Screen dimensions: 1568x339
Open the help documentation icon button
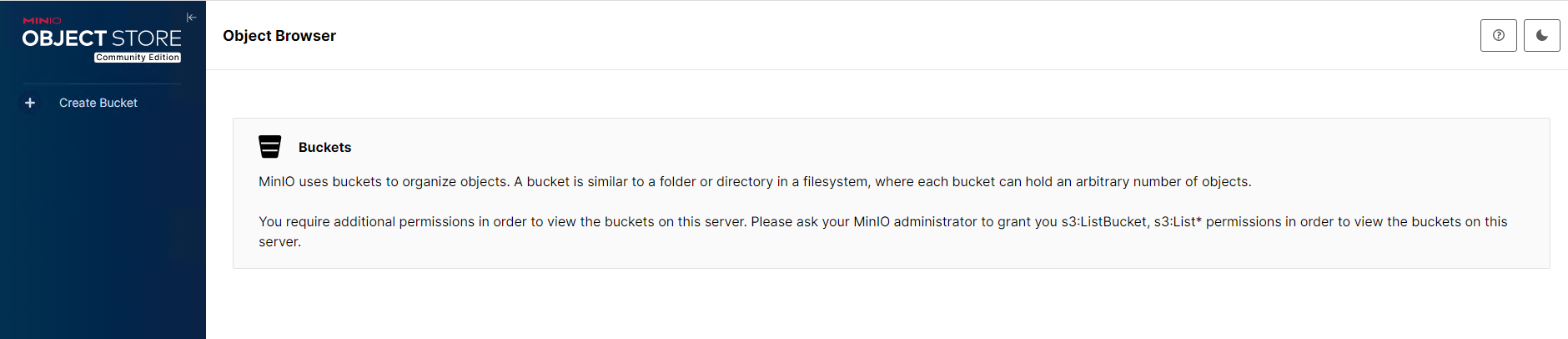point(1498,36)
